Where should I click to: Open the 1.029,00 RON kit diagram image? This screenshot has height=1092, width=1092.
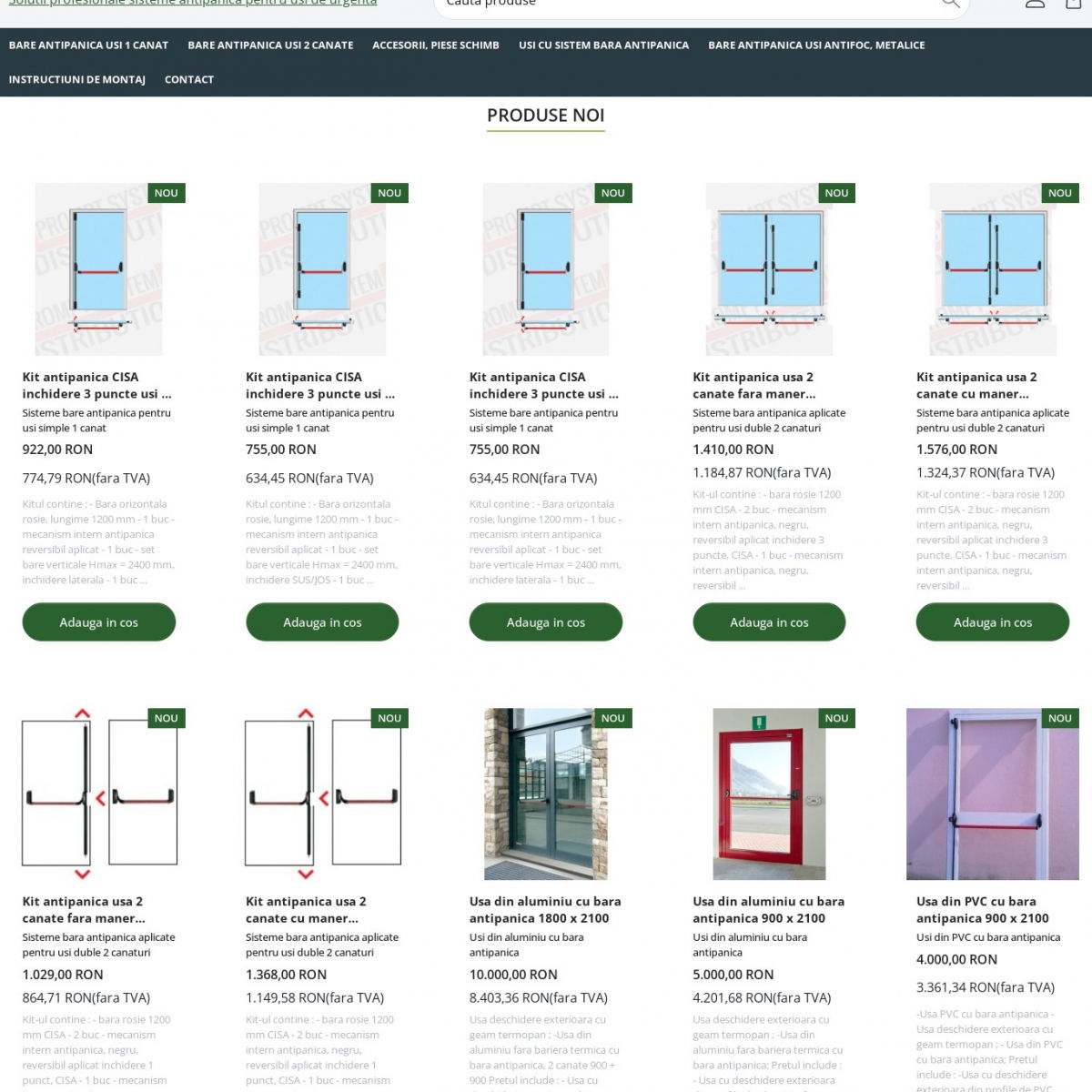coord(99,794)
